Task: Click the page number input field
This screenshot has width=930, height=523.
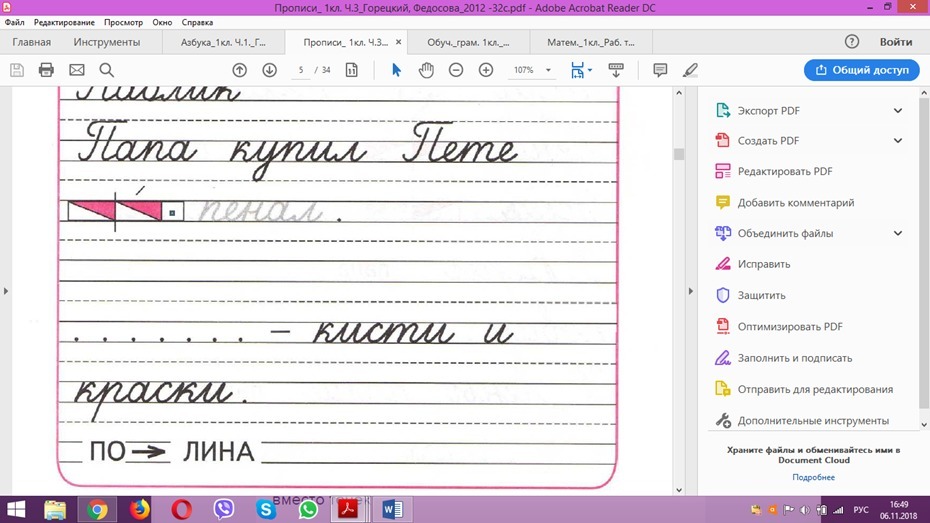Action: point(301,70)
